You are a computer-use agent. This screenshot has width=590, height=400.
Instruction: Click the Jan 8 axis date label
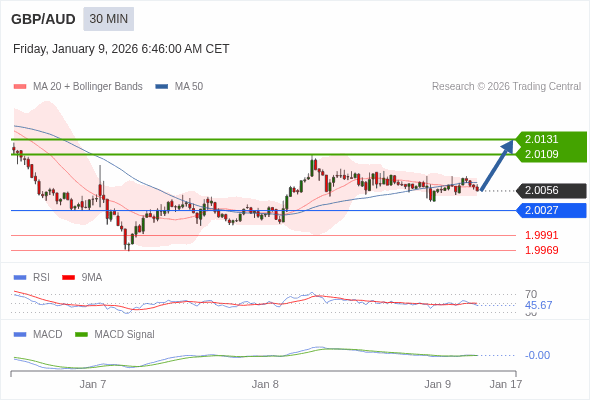[265, 384]
